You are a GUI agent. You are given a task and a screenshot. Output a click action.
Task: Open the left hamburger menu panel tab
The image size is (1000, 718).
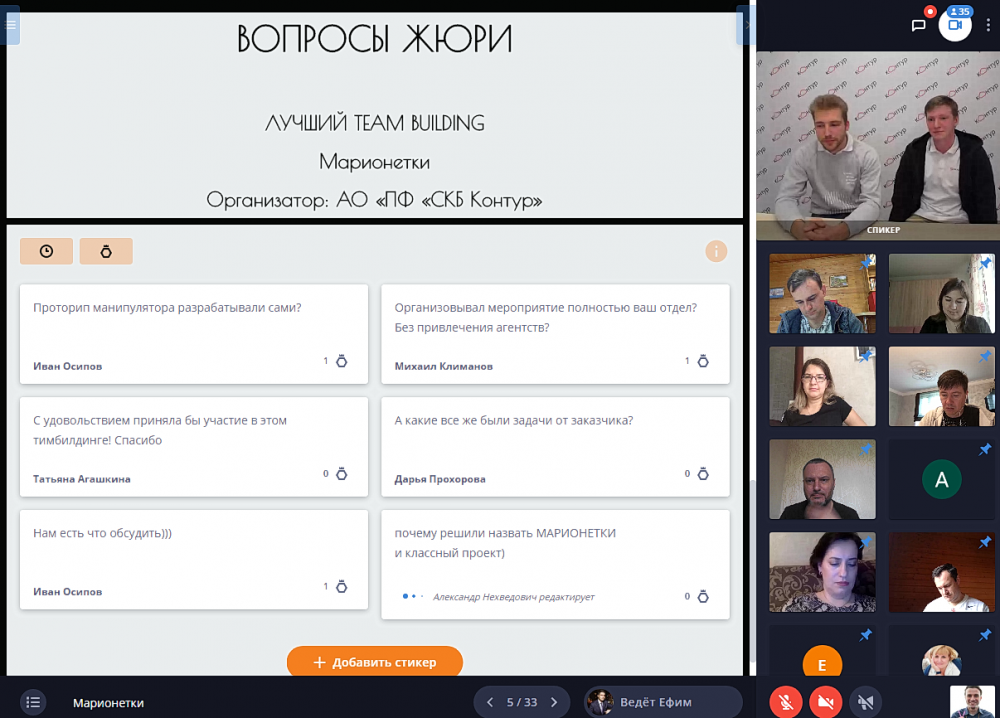point(10,25)
